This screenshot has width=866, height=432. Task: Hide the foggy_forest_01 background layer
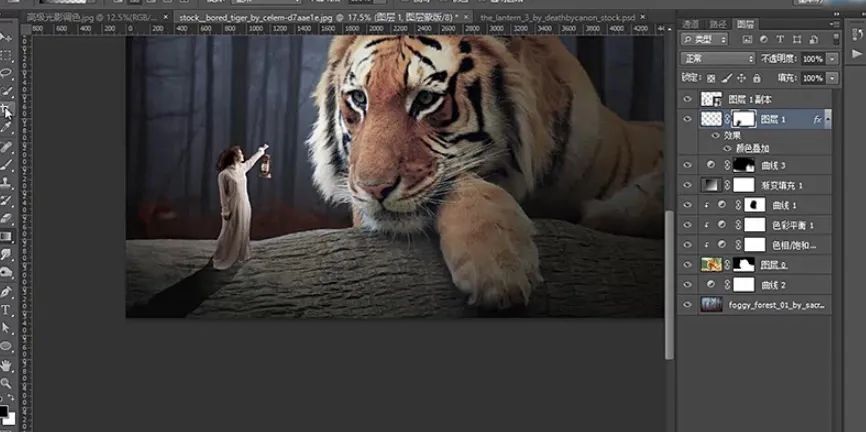(x=687, y=305)
